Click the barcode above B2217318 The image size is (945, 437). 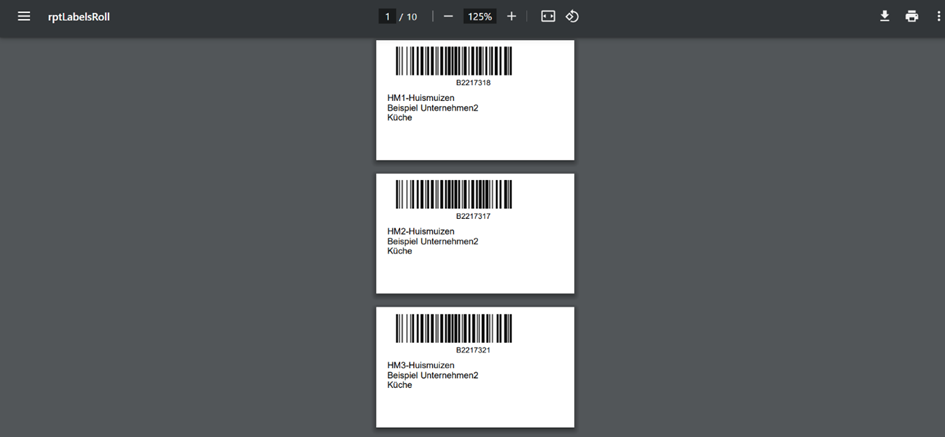(454, 61)
